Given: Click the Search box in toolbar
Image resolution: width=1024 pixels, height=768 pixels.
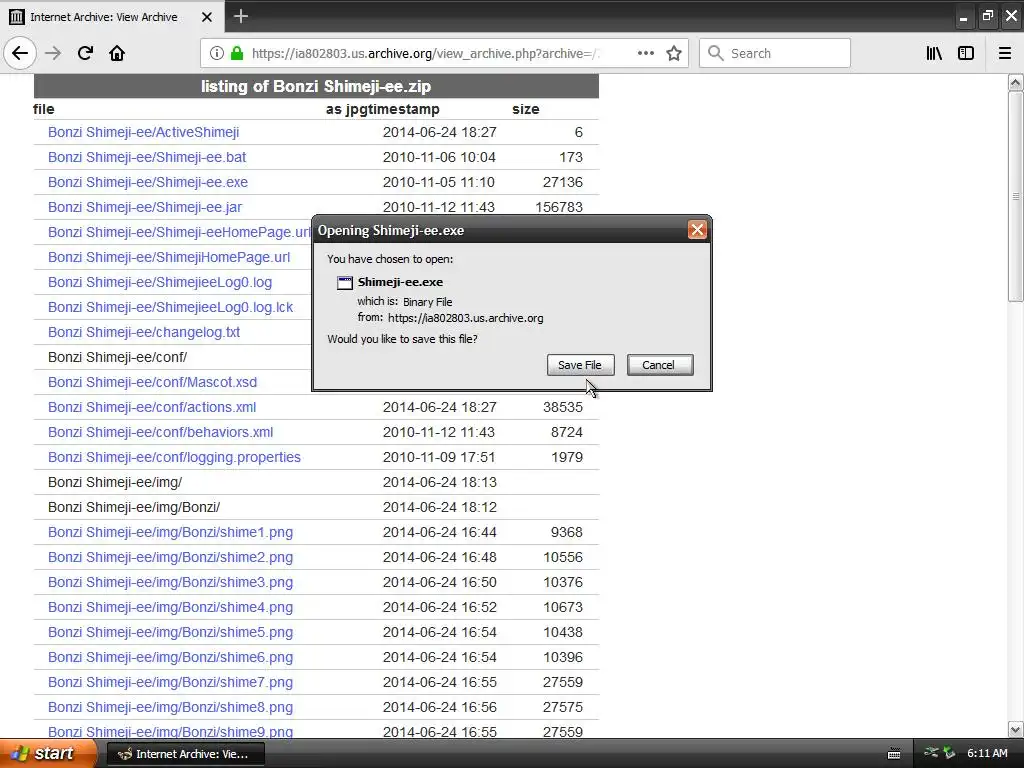Looking at the screenshot, I should [775, 53].
